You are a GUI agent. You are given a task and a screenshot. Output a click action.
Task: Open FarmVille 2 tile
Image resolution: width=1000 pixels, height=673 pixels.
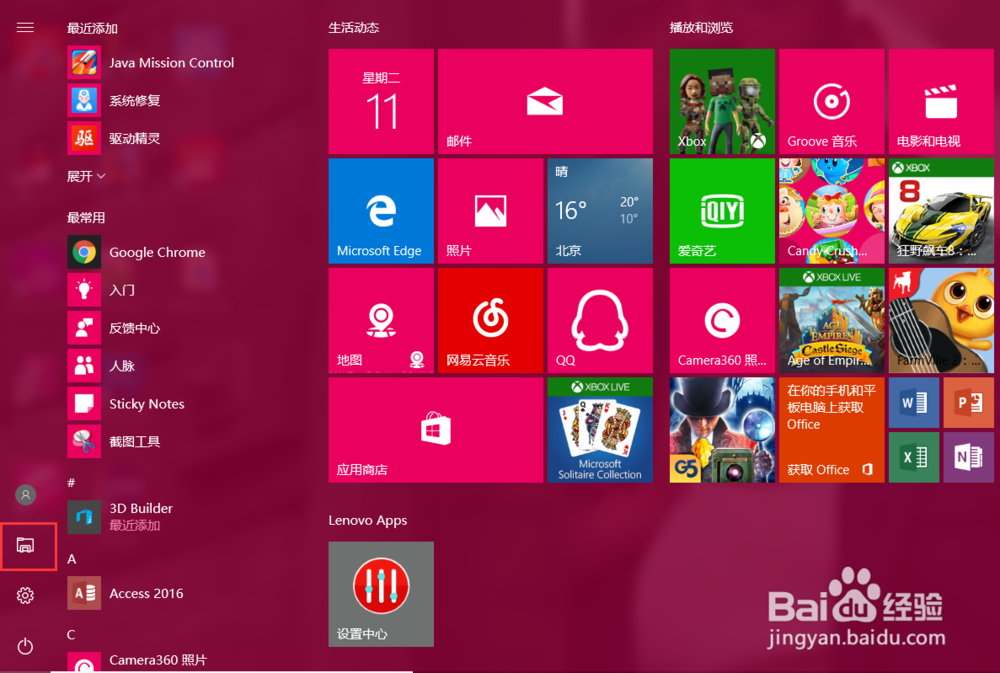click(x=941, y=320)
